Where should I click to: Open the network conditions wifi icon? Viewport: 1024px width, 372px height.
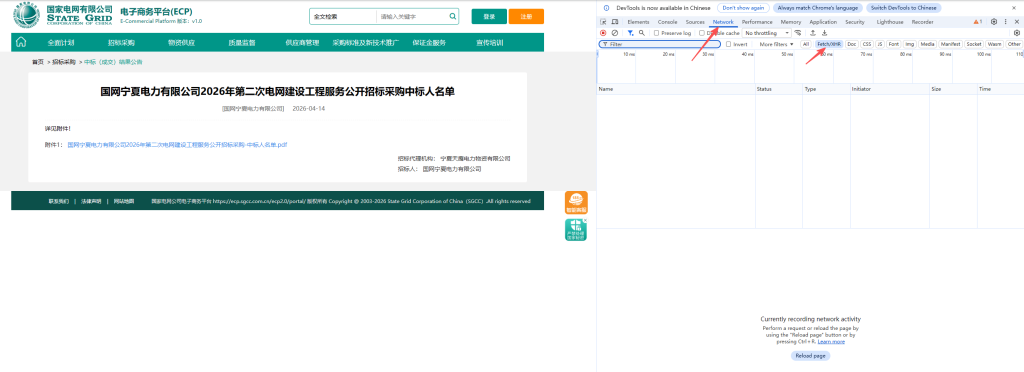click(798, 33)
